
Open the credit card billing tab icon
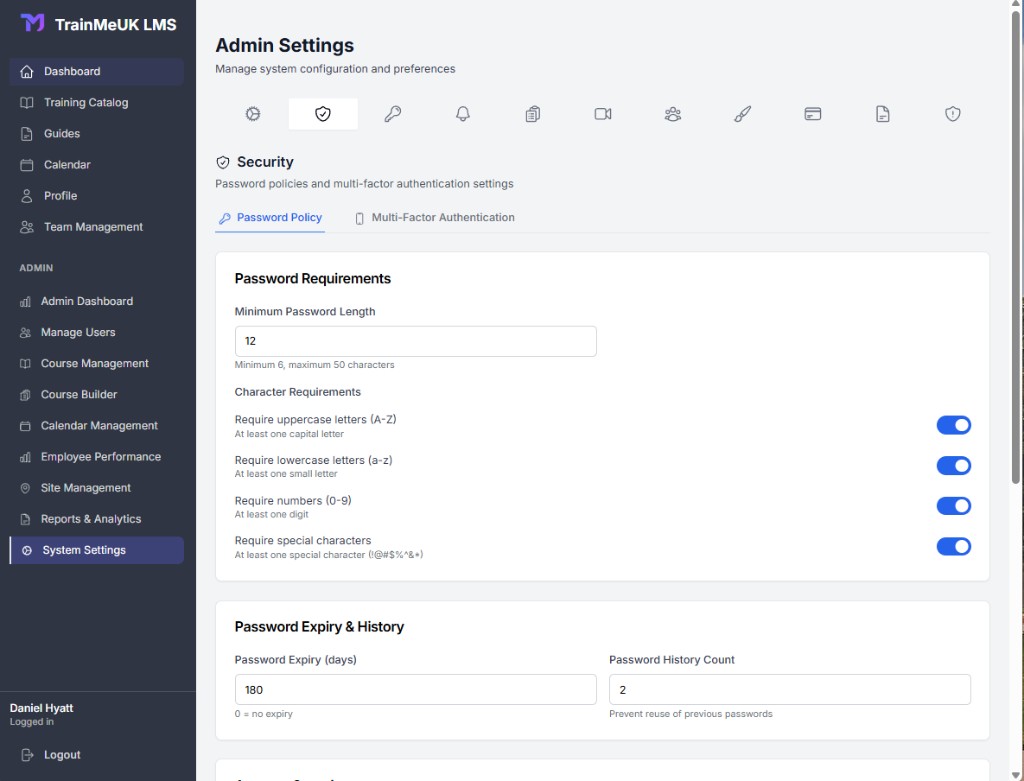click(x=812, y=114)
